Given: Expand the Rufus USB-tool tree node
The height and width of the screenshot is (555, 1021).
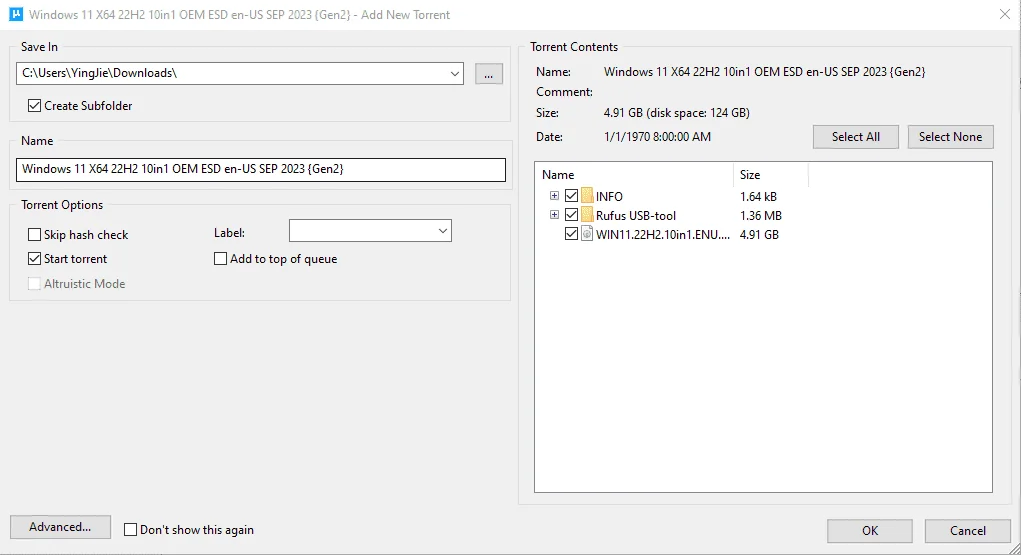Looking at the screenshot, I should pos(554,214).
